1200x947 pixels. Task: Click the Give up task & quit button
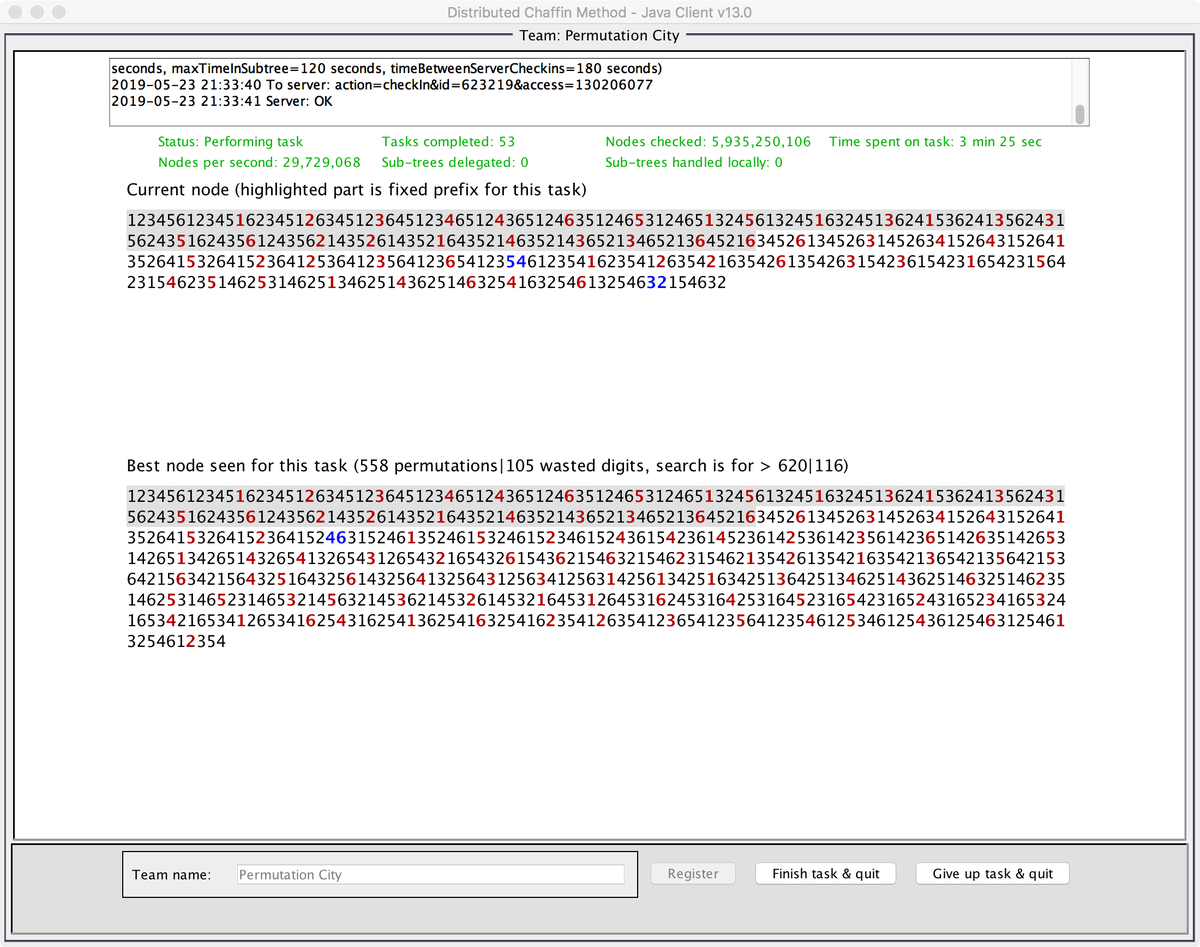[993, 873]
